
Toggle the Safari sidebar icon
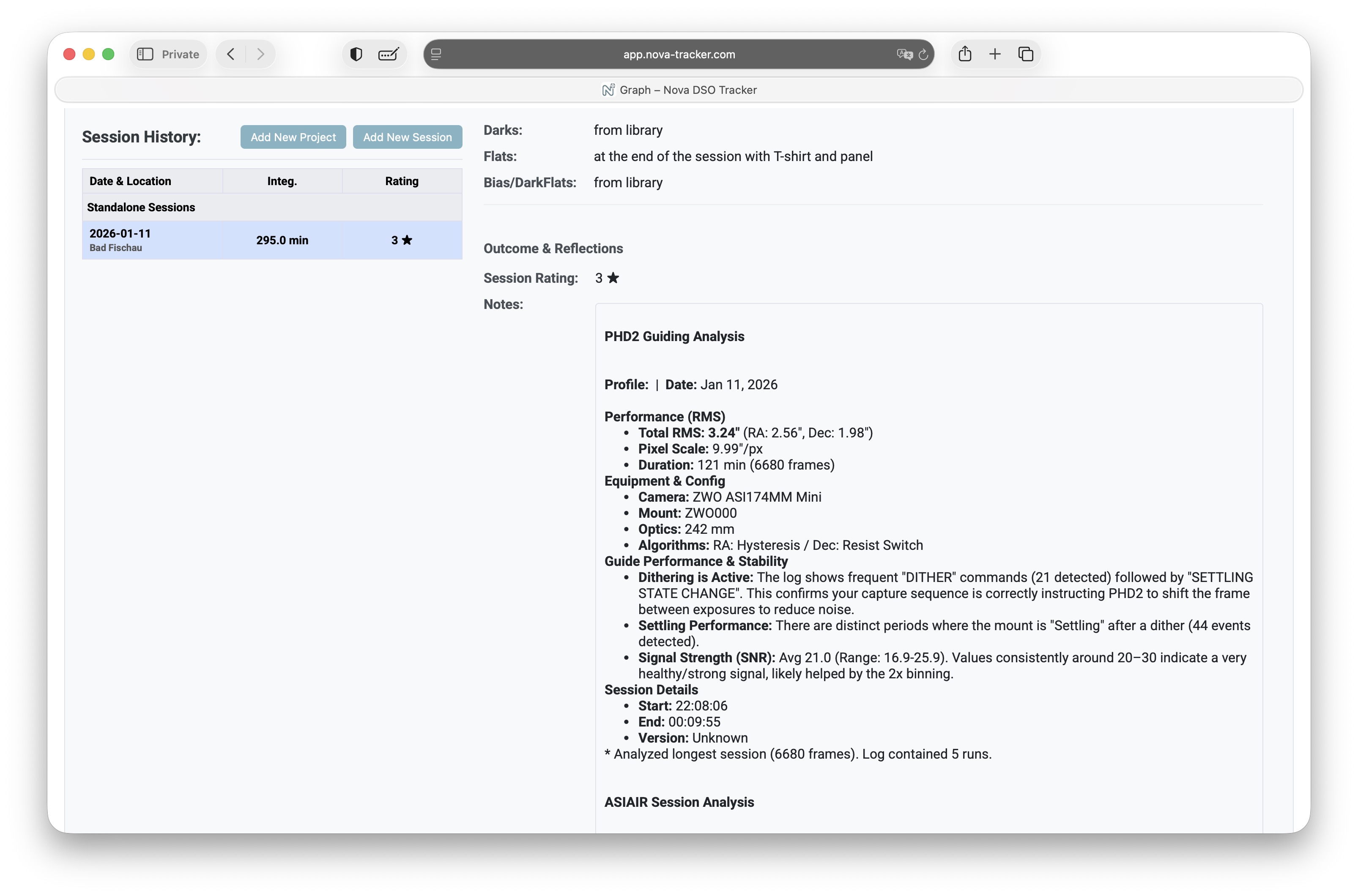click(145, 54)
